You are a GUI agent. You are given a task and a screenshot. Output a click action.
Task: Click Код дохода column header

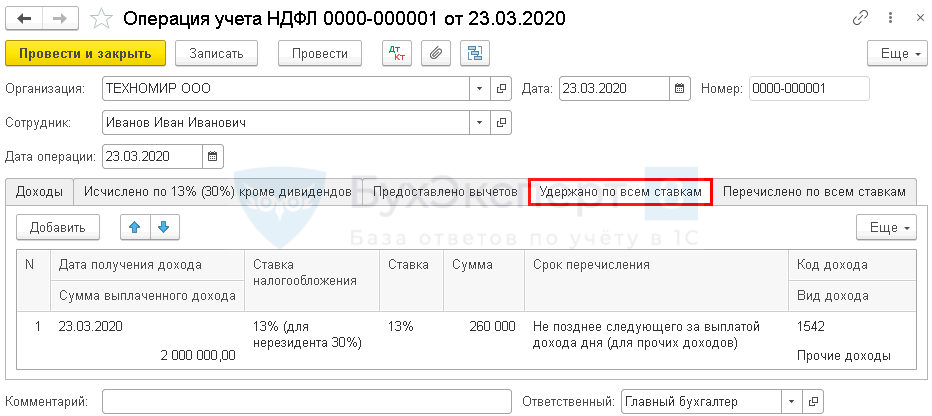852,265
